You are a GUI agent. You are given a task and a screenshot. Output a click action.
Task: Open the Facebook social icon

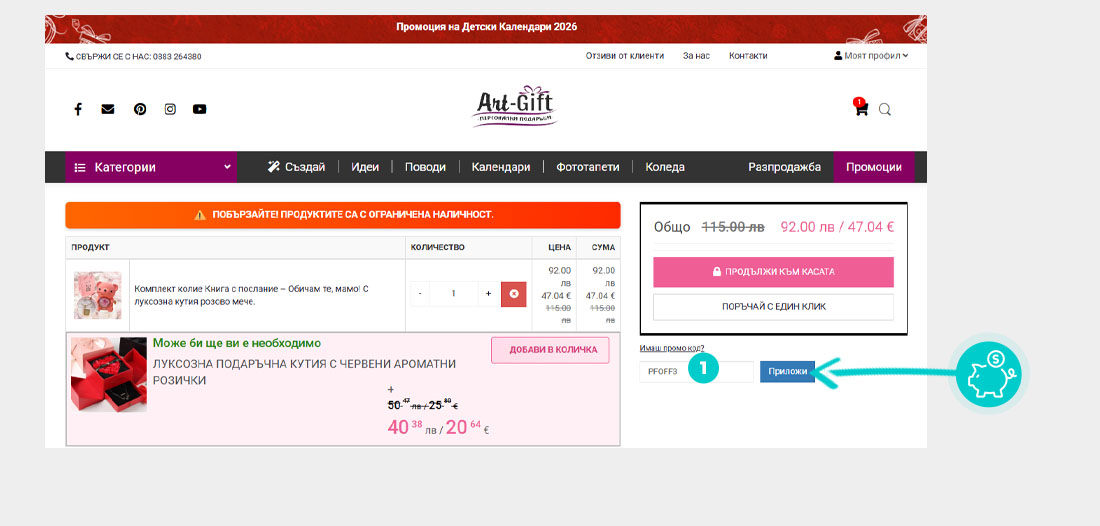pyautogui.click(x=78, y=109)
